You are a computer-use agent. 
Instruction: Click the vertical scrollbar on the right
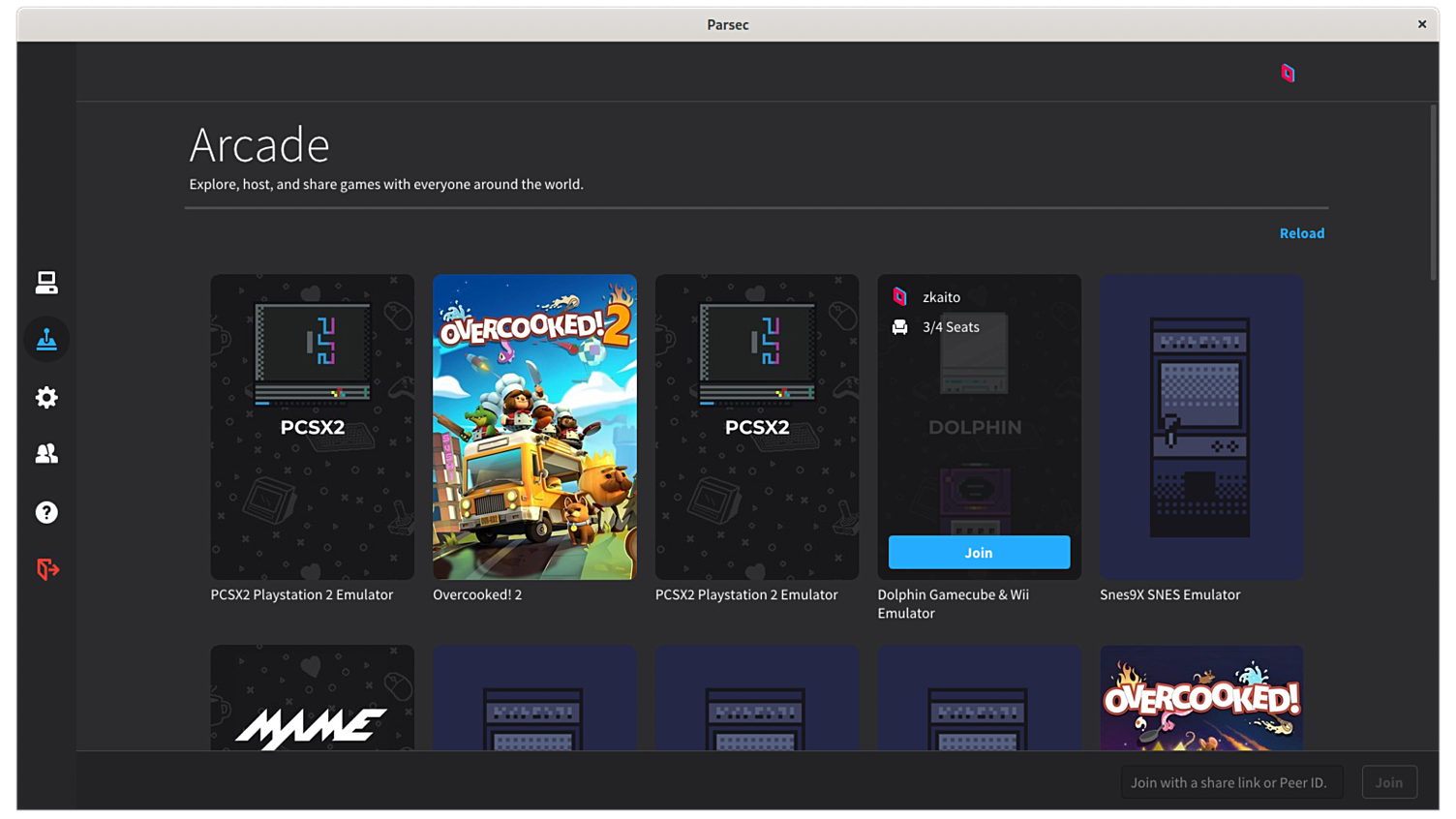(1433, 194)
